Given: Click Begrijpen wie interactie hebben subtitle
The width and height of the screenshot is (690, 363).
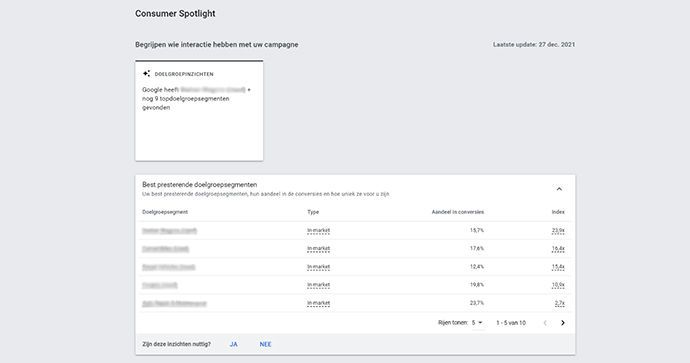Looking at the screenshot, I should [217, 44].
